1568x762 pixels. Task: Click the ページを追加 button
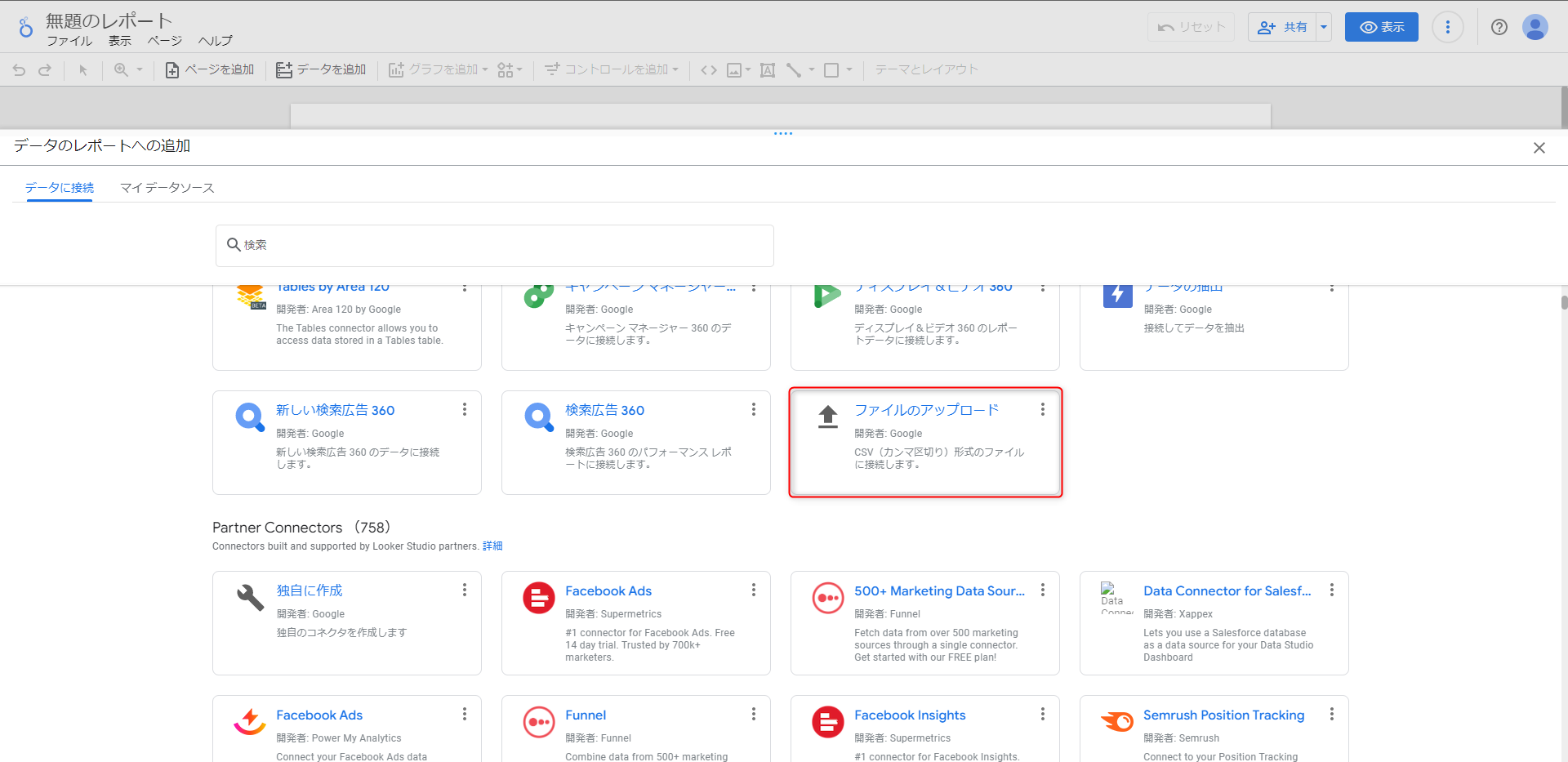(210, 70)
